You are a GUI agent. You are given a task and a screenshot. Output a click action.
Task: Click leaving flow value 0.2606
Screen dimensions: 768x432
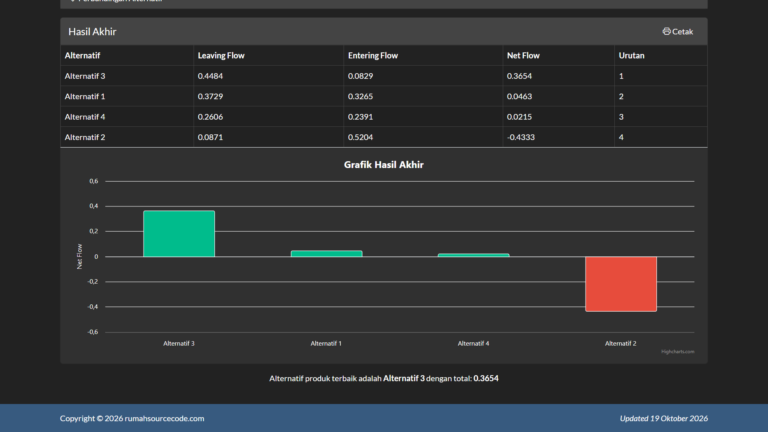[x=210, y=117]
